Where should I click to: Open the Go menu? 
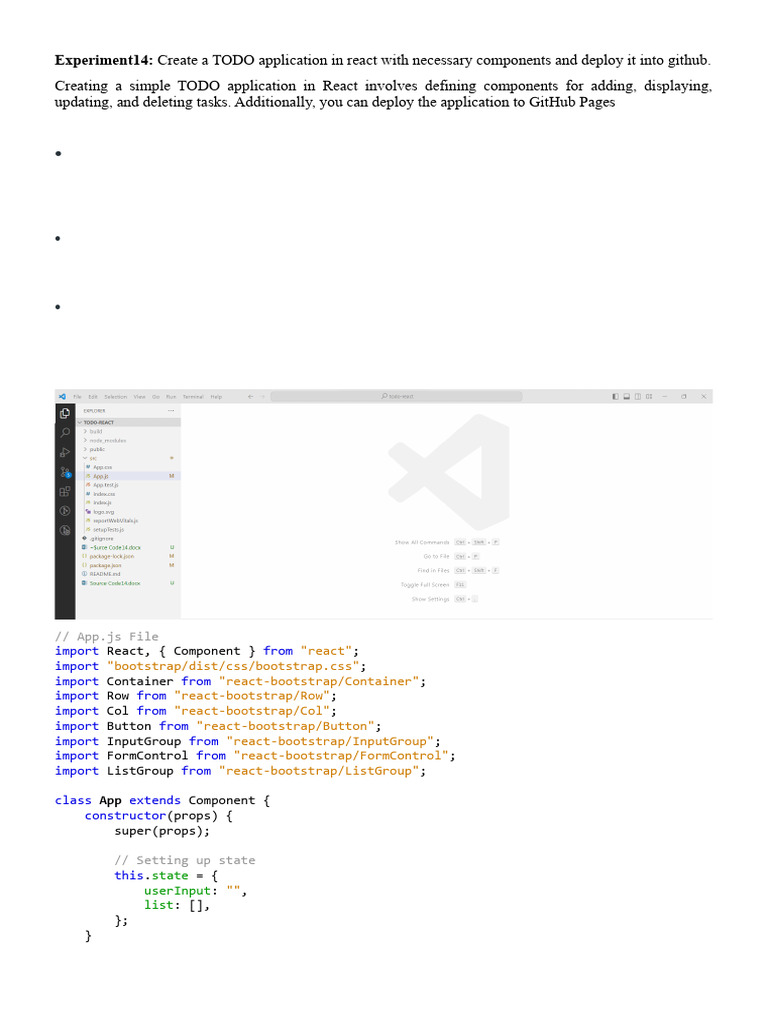pyautogui.click(x=156, y=396)
